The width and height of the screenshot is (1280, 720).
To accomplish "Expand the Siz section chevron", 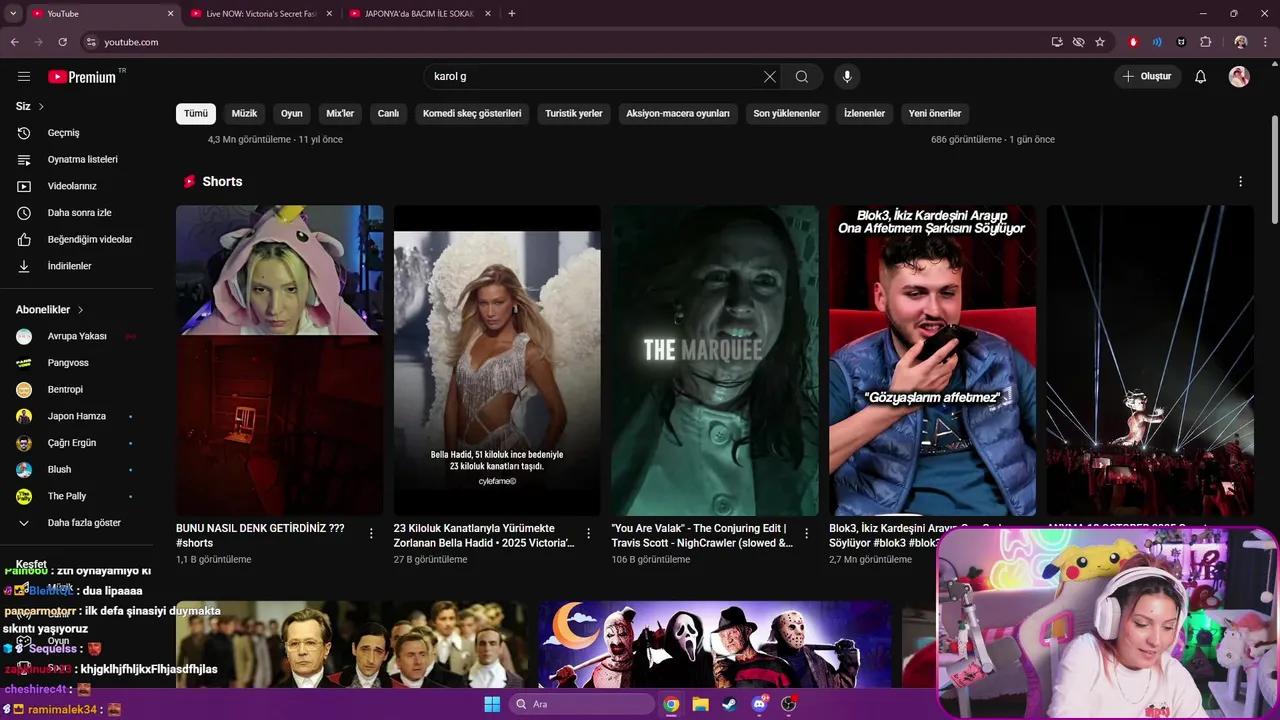I will pyautogui.click(x=41, y=106).
